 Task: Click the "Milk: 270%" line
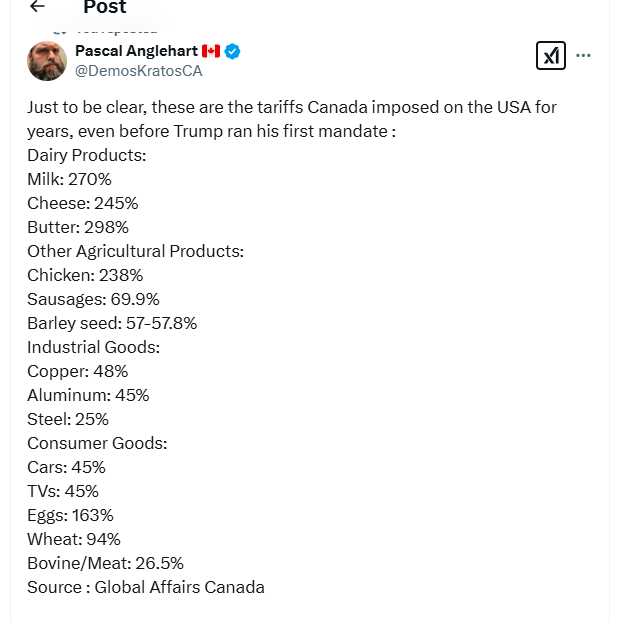coord(69,179)
